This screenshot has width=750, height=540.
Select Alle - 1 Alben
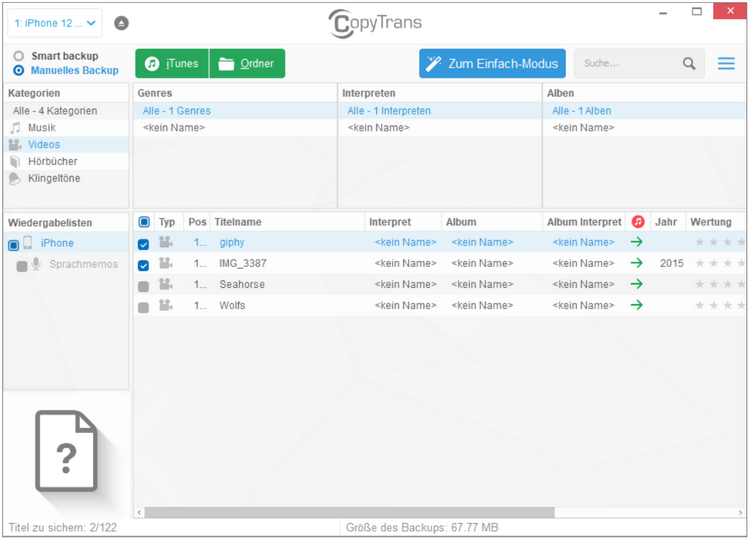[644, 110]
